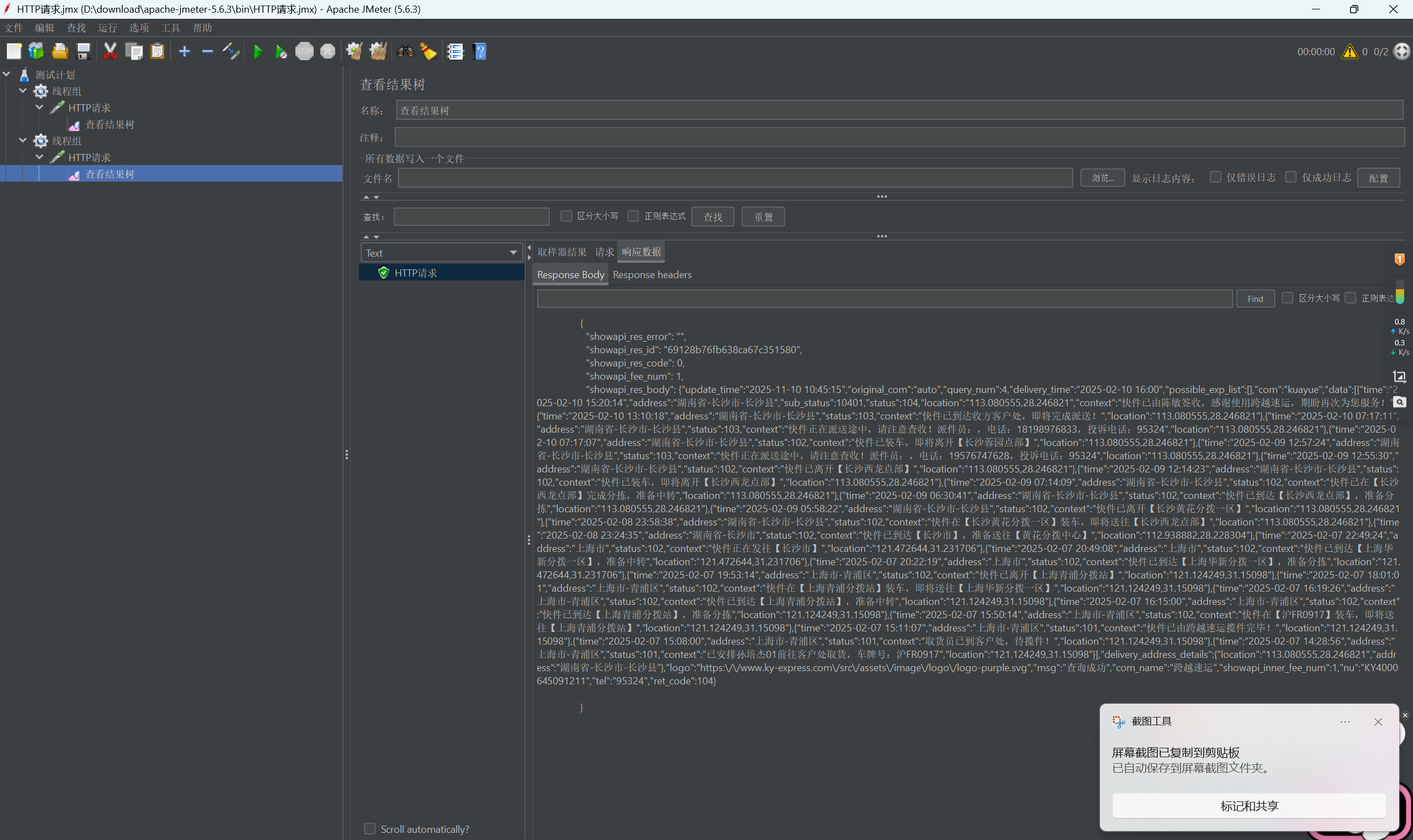Click the green Start test button
1413x840 pixels.
(258, 52)
